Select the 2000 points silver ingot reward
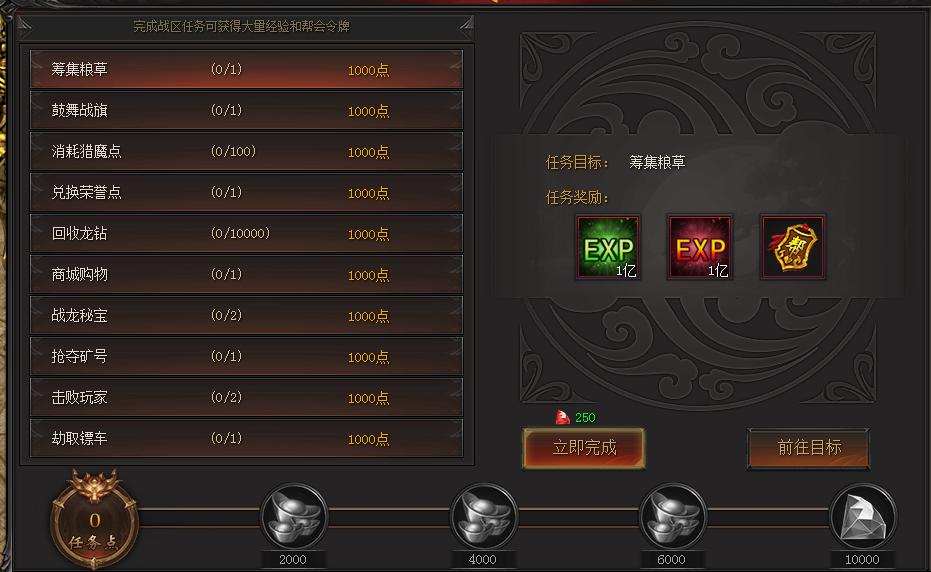The height and width of the screenshot is (572, 931). click(x=293, y=516)
